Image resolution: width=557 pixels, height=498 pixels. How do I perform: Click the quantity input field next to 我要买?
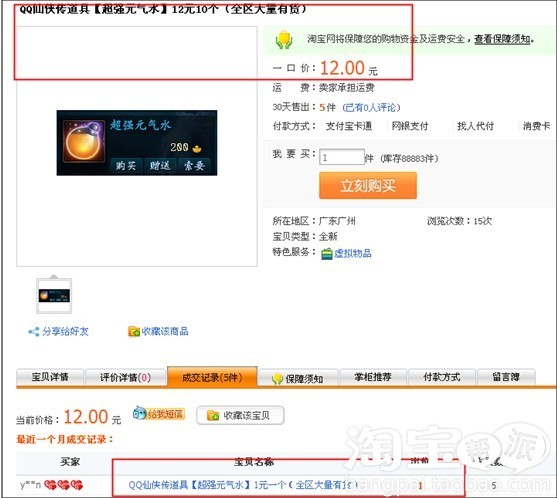click(342, 157)
